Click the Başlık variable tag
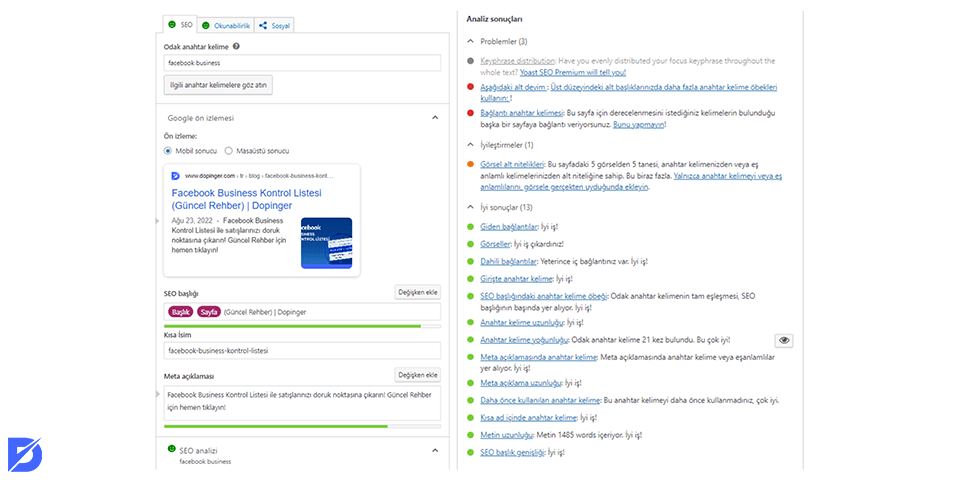The width and height of the screenshot is (960, 480). coord(181,312)
